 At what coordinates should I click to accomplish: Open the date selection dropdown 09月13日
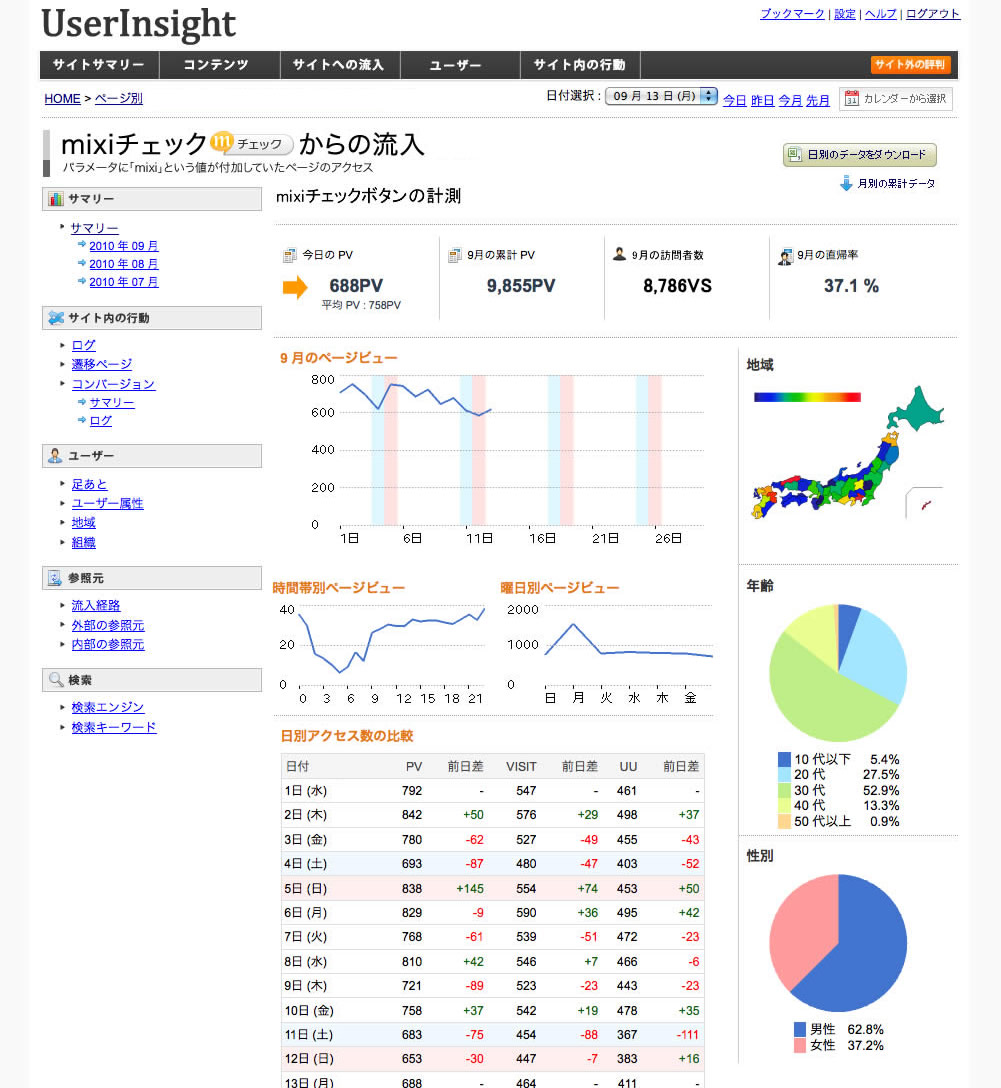661,96
